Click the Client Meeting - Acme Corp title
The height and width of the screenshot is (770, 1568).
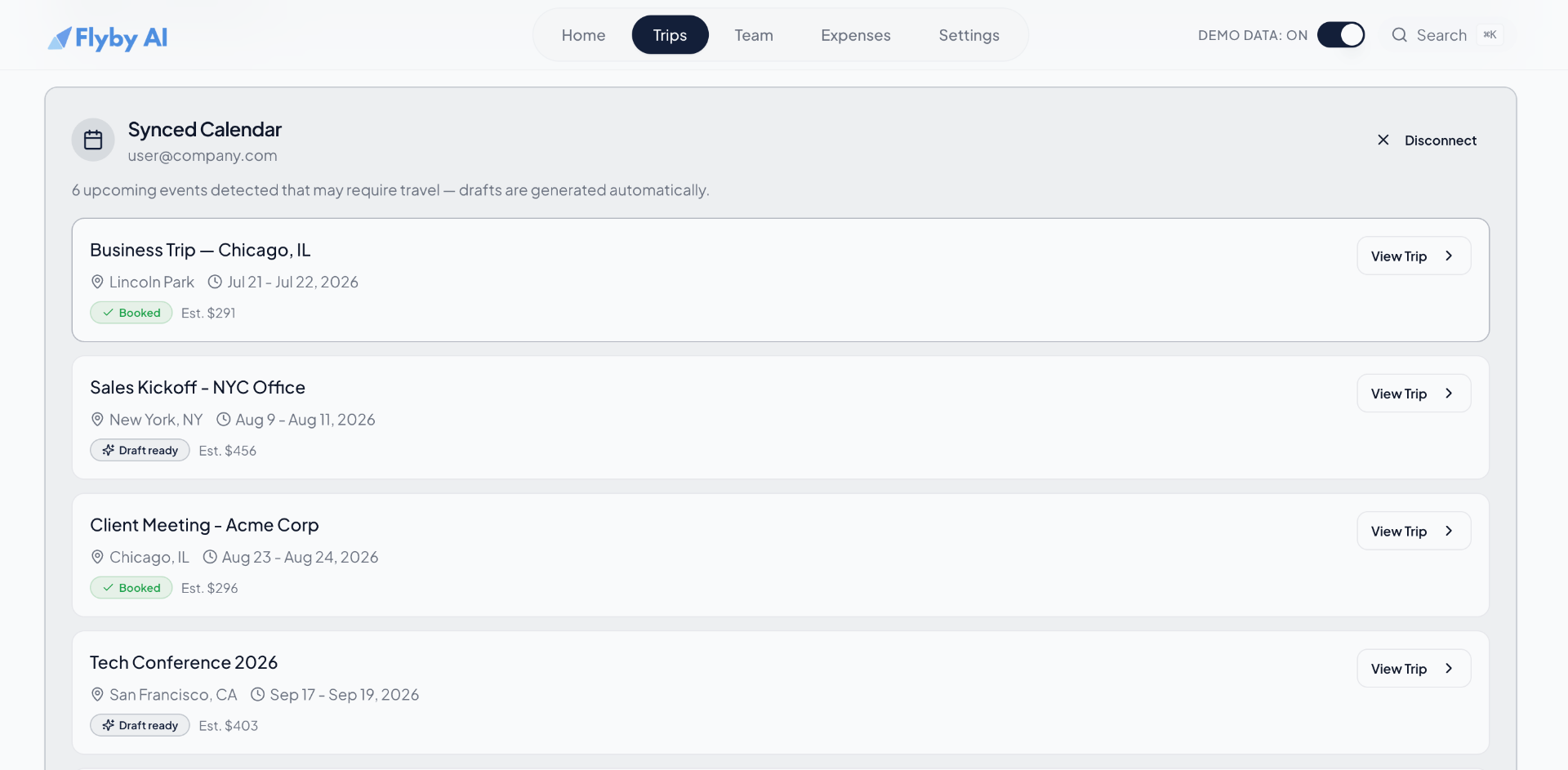click(x=204, y=526)
